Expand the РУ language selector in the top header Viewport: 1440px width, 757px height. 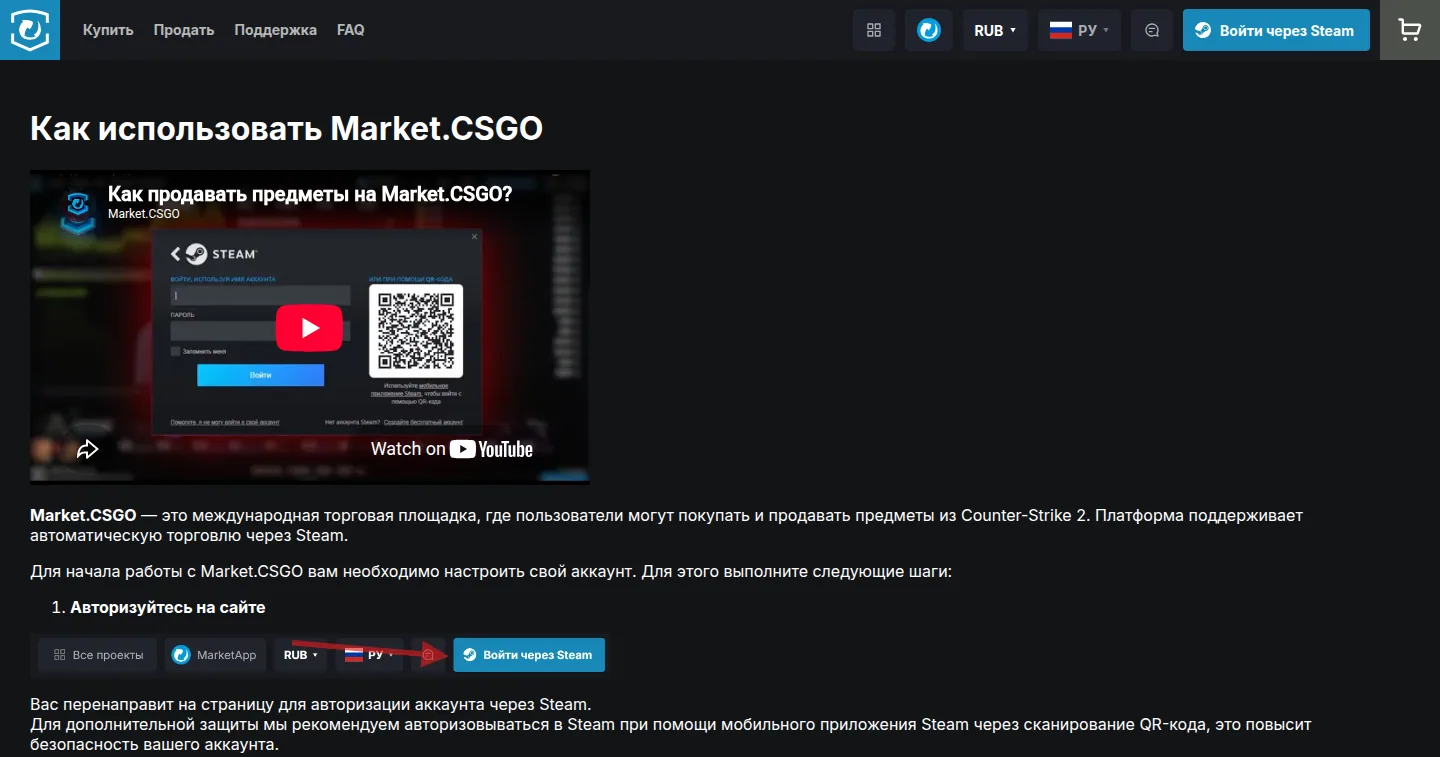[x=1079, y=30]
